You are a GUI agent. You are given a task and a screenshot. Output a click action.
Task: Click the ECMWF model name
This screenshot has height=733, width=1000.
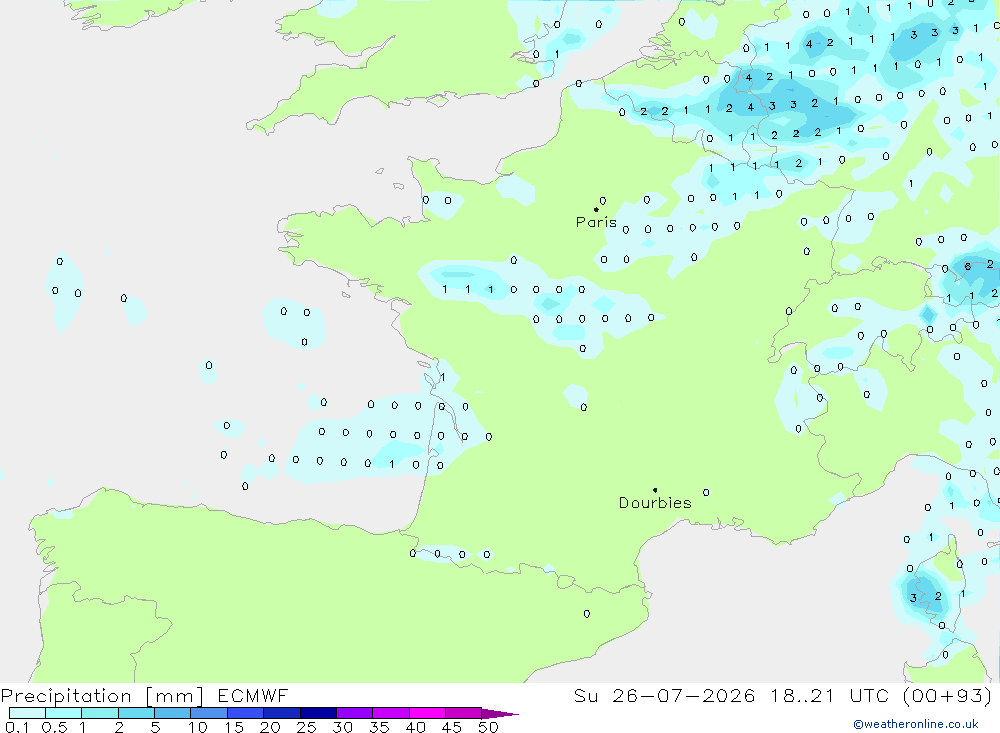tap(253, 695)
